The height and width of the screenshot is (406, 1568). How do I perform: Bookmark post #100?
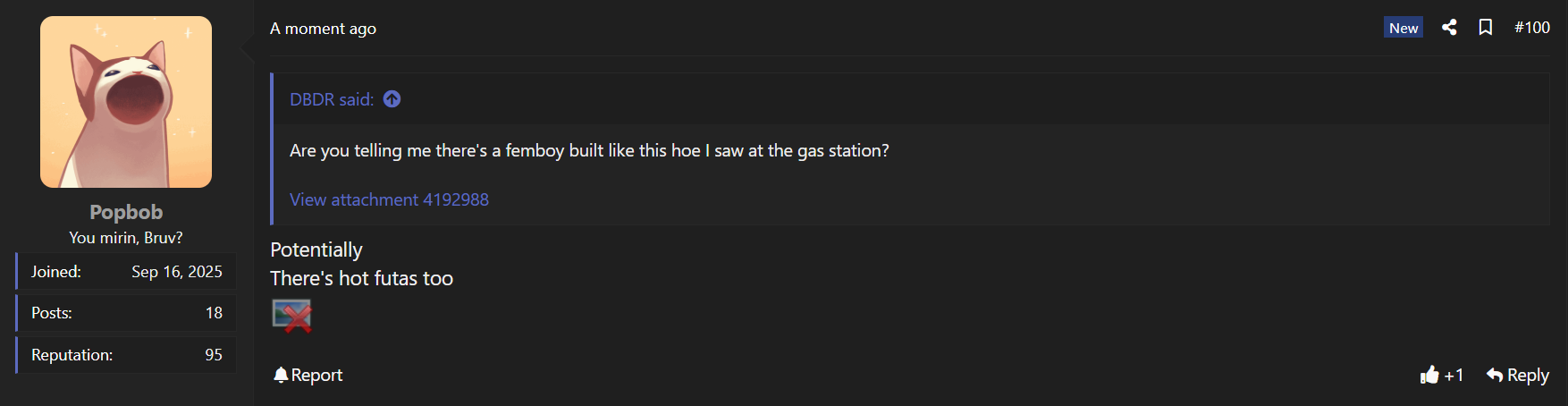pyautogui.click(x=1486, y=28)
